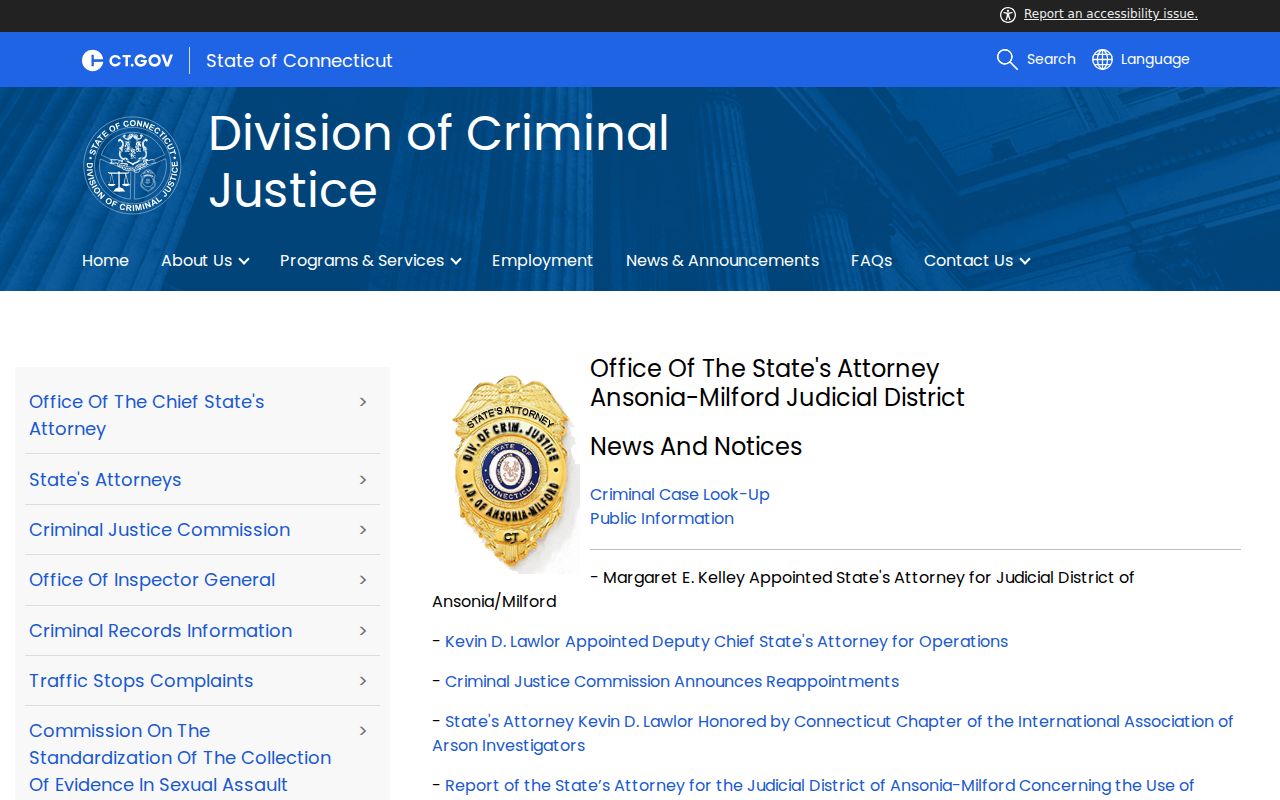Screen dimensions: 1280x800
Task: Open Office Of Inspector General sidebar link
Action: tap(152, 579)
